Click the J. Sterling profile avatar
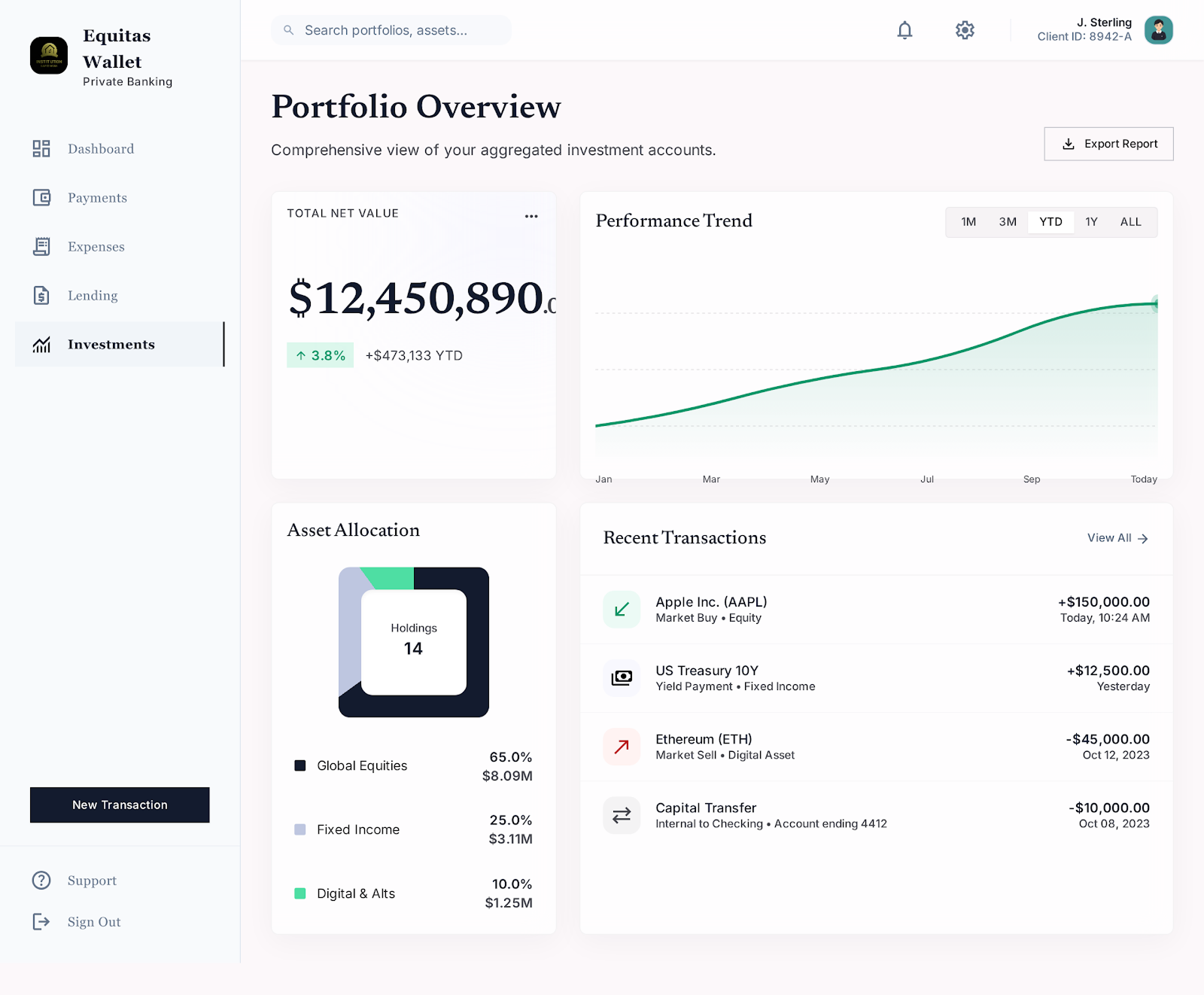This screenshot has width=1204, height=995. click(1158, 30)
